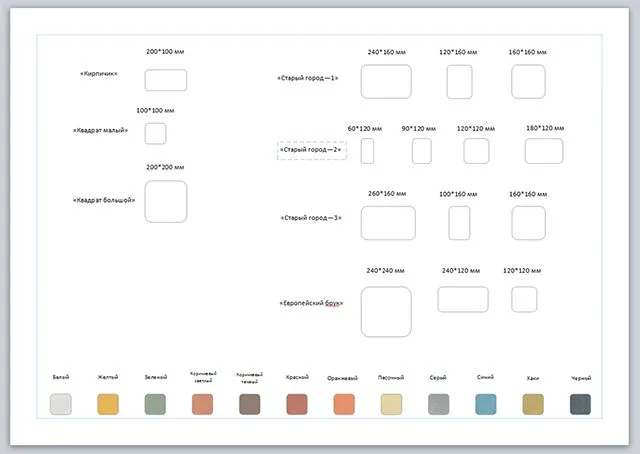Click the «240*160 мм» size text
Image resolution: width=640 pixels, height=454 pixels.
pos(387,52)
